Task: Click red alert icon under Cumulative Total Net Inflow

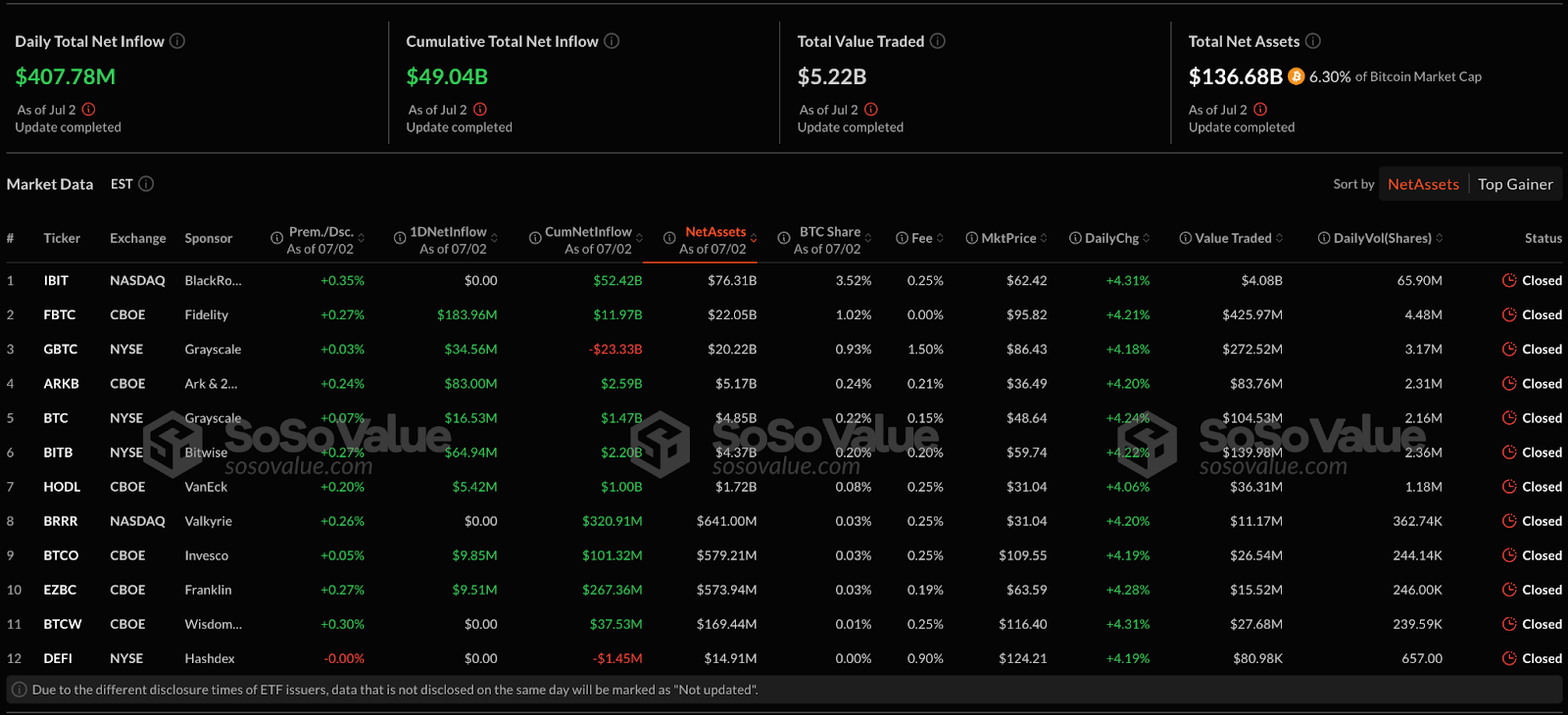Action: tap(480, 110)
